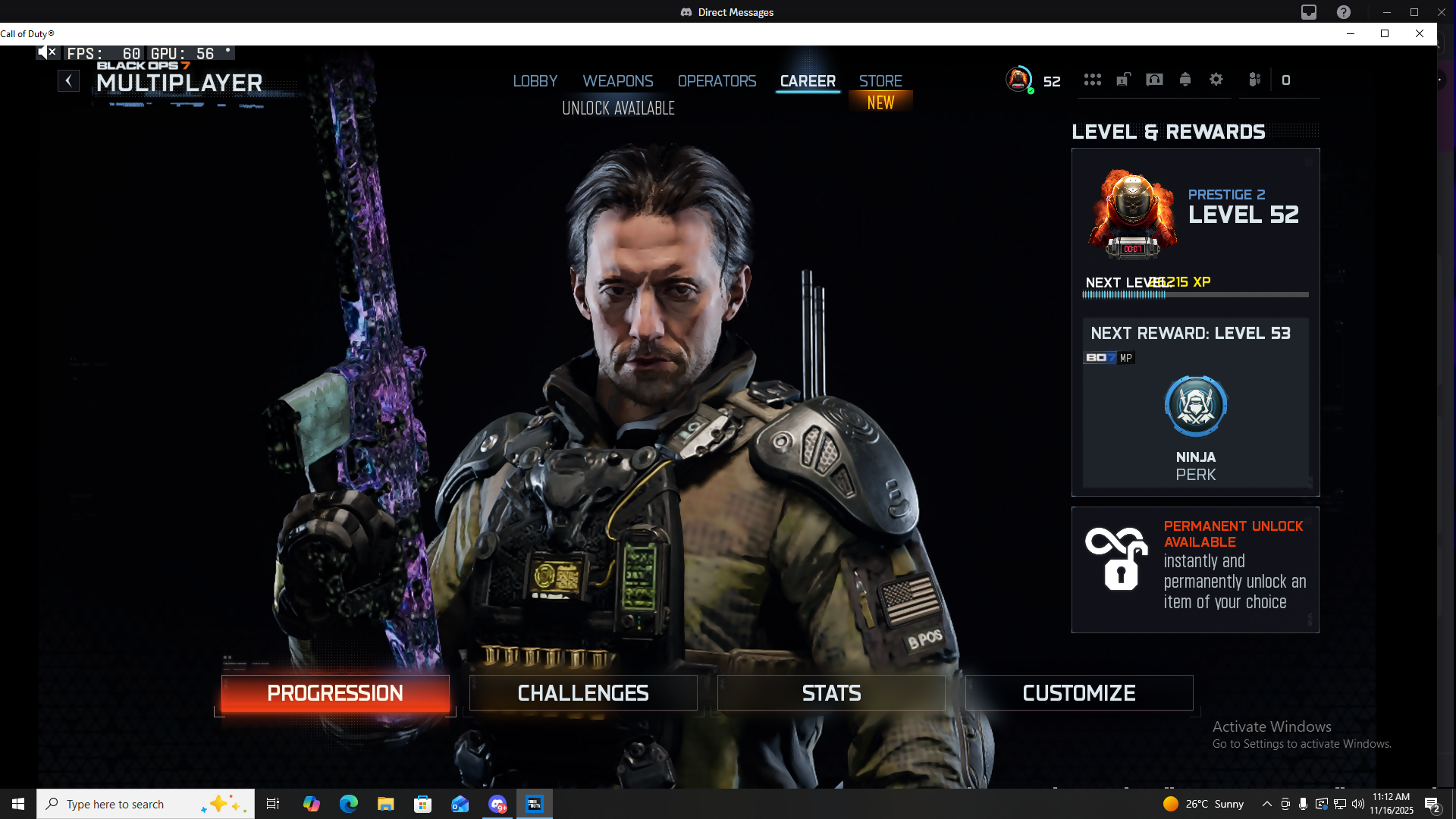The width and height of the screenshot is (1456, 819).
Task: Click the muted speaker icon at top left
Action: (x=47, y=52)
